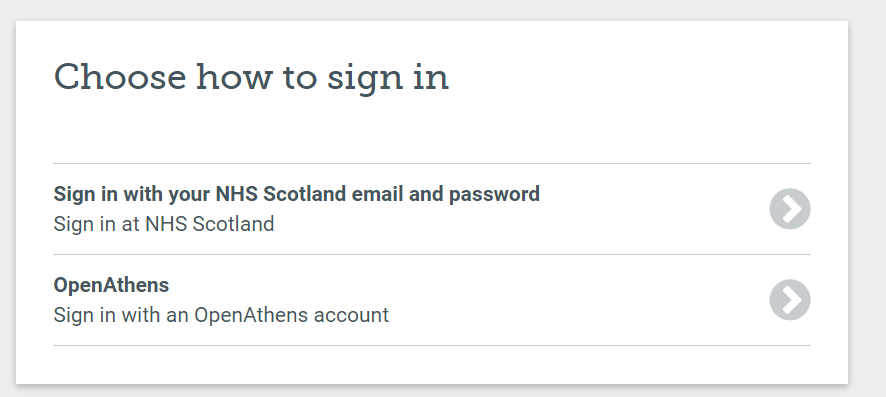The height and width of the screenshot is (397, 886).
Task: Click the bold 'OpenAthens' title
Action: tap(111, 285)
